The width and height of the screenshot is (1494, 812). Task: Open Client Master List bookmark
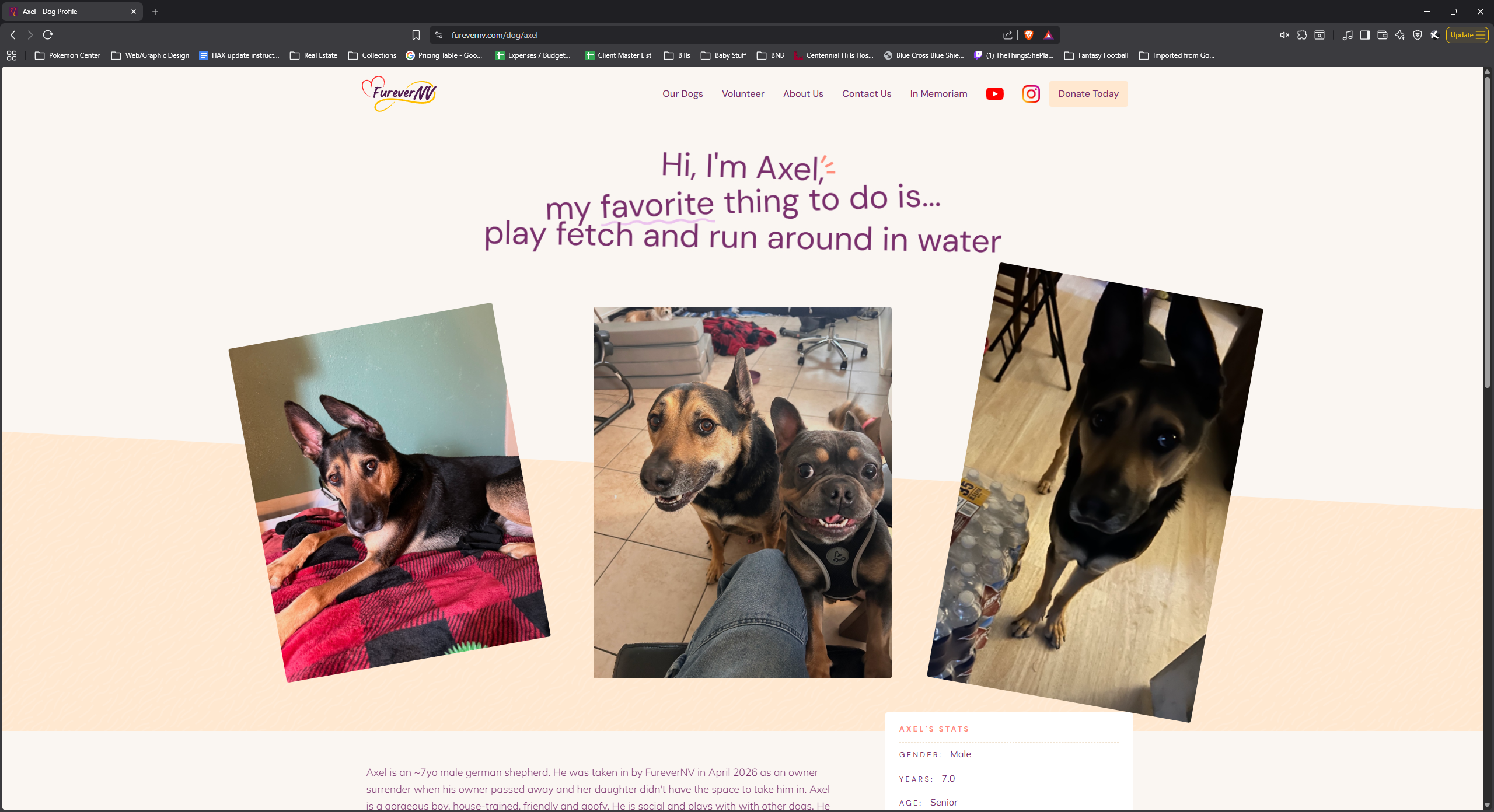click(618, 55)
